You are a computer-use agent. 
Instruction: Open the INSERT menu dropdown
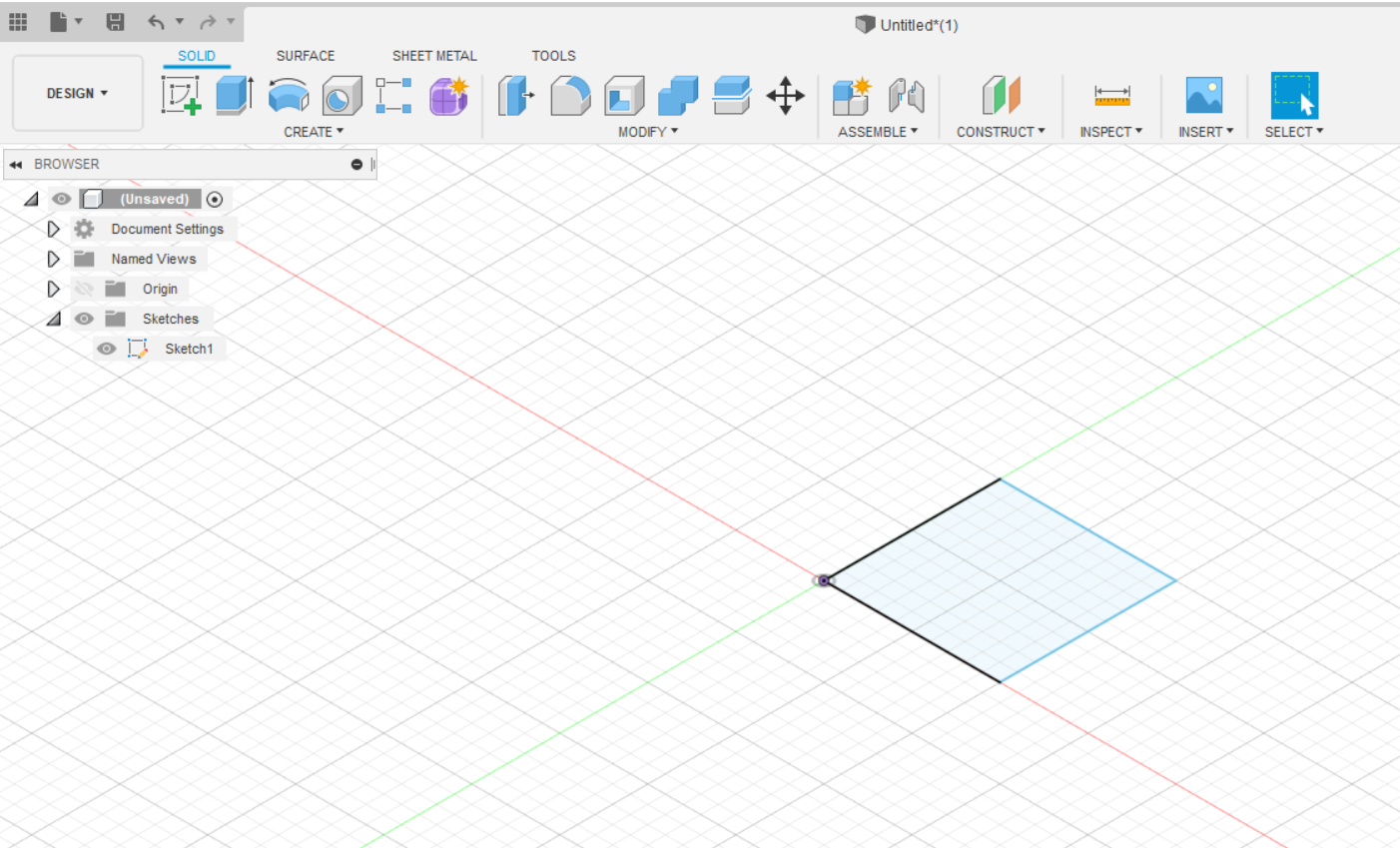tap(1205, 132)
